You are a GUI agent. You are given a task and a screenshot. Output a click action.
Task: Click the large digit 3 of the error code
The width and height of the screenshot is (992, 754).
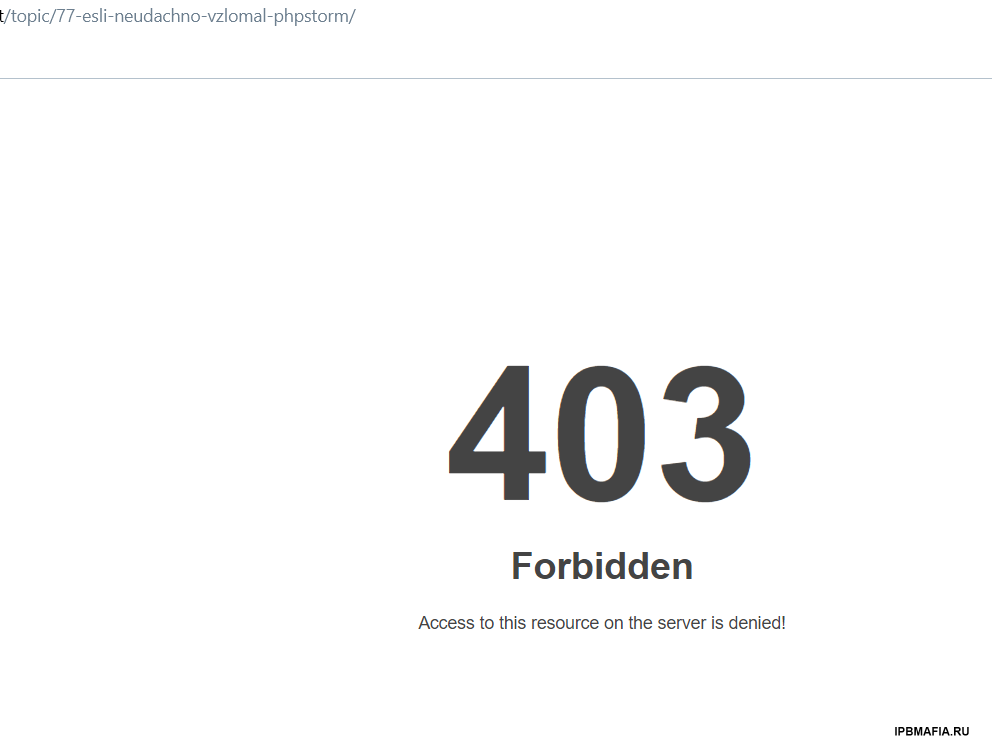click(706, 433)
